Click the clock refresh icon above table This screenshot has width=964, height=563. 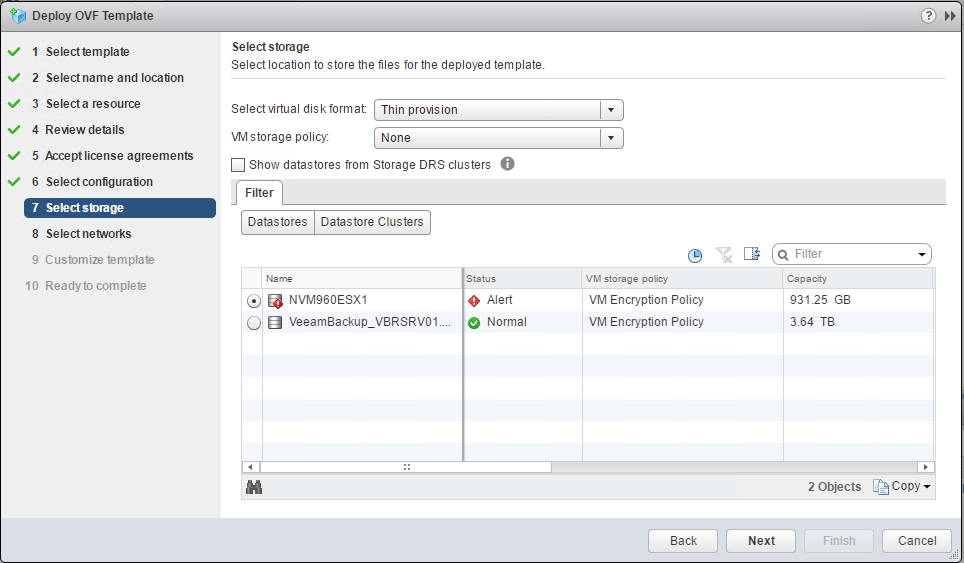click(695, 255)
